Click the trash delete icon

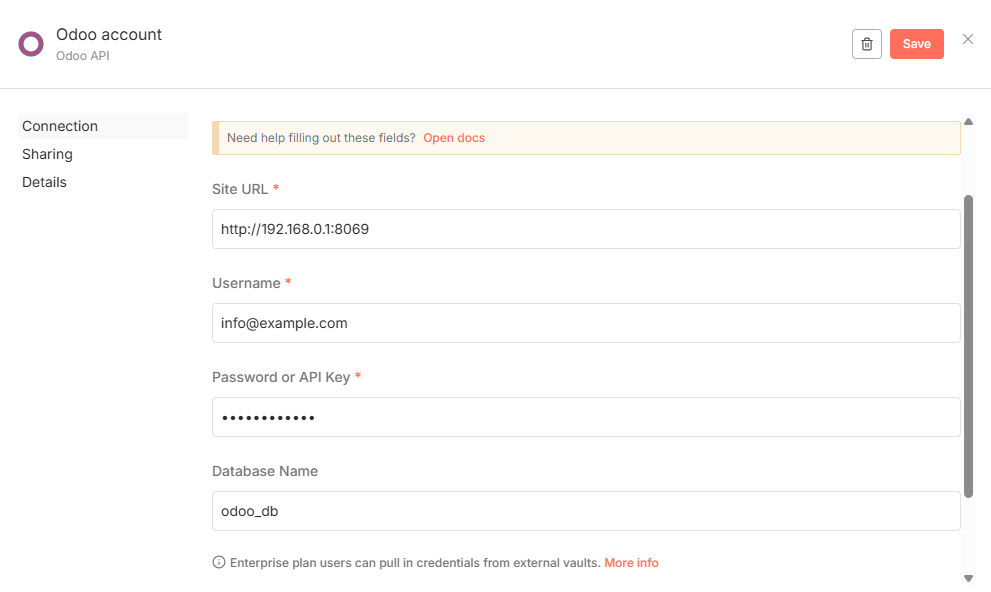866,43
